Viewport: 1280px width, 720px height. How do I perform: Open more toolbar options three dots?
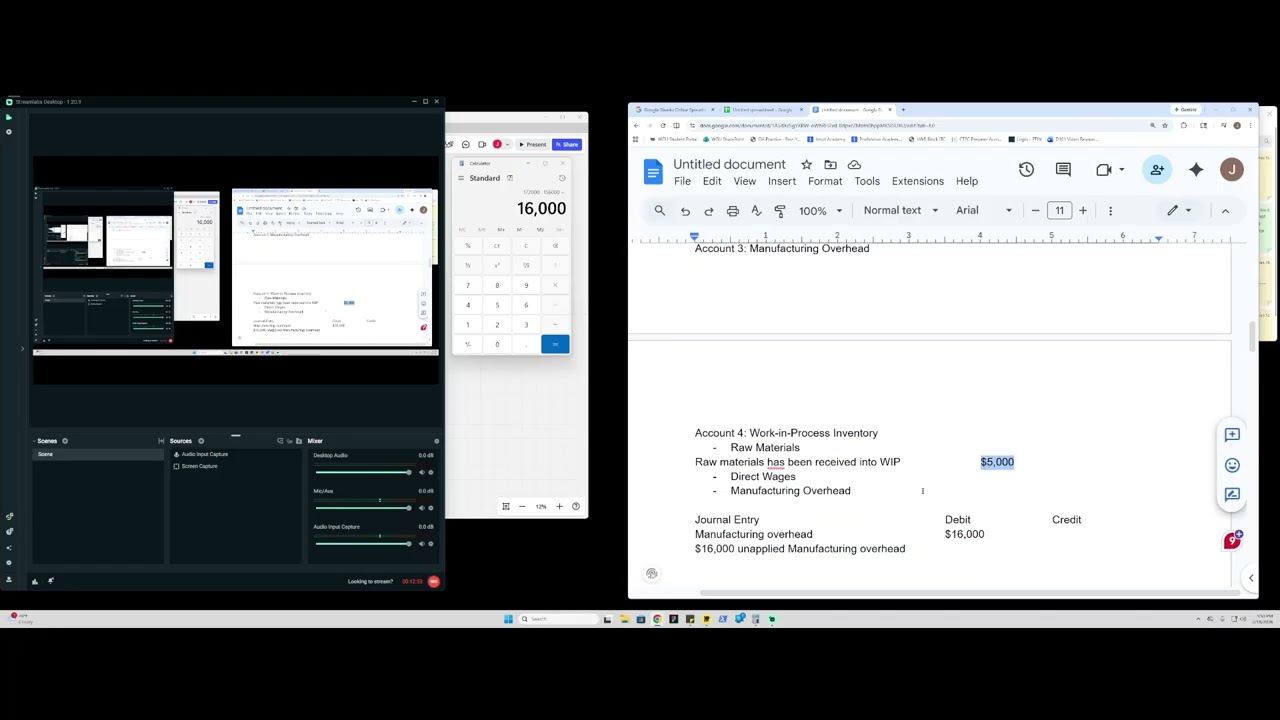1110,211
